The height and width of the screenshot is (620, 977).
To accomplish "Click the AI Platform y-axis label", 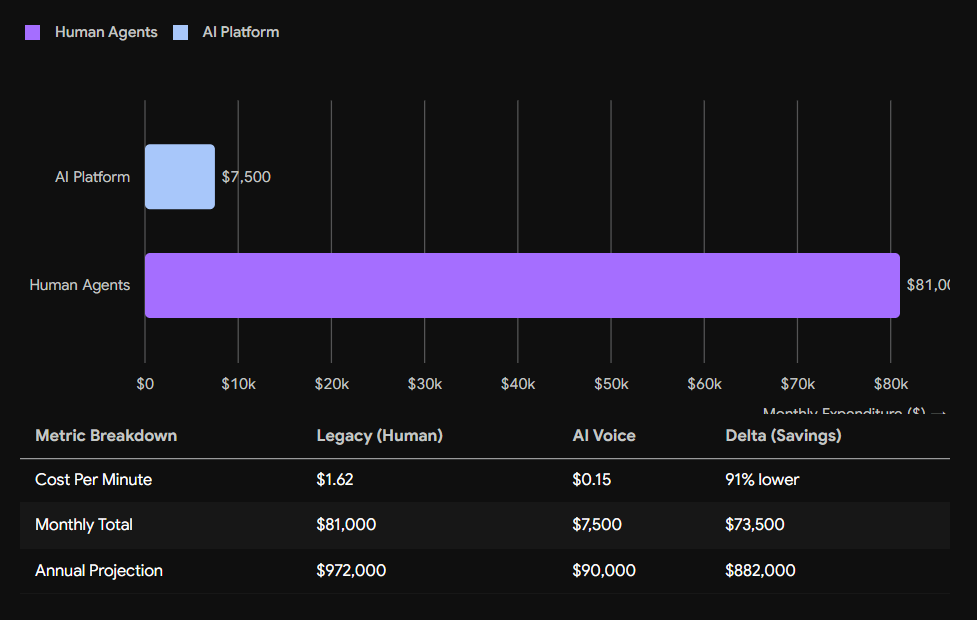I will pos(92,177).
